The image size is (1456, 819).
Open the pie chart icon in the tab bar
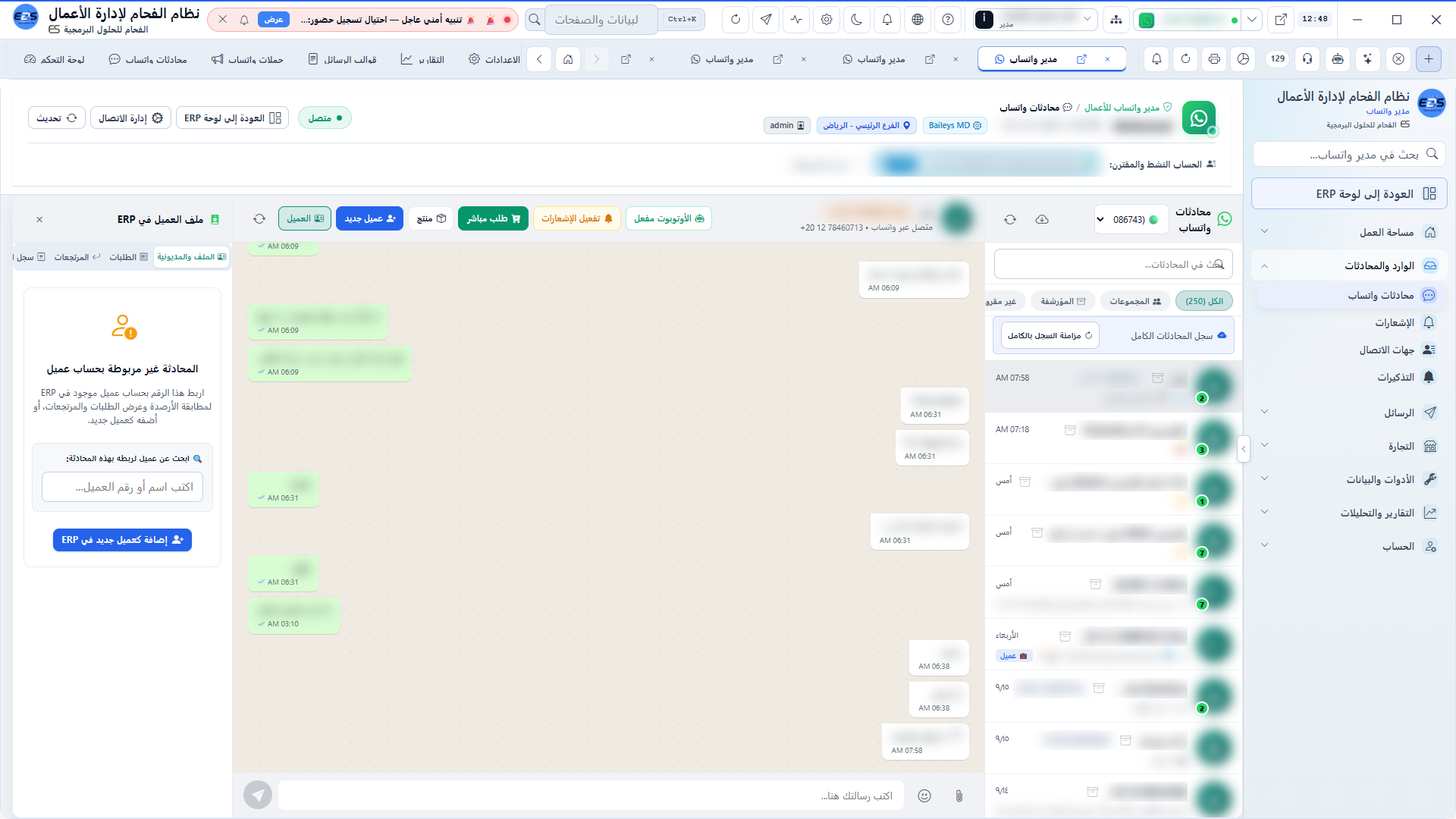click(1243, 58)
